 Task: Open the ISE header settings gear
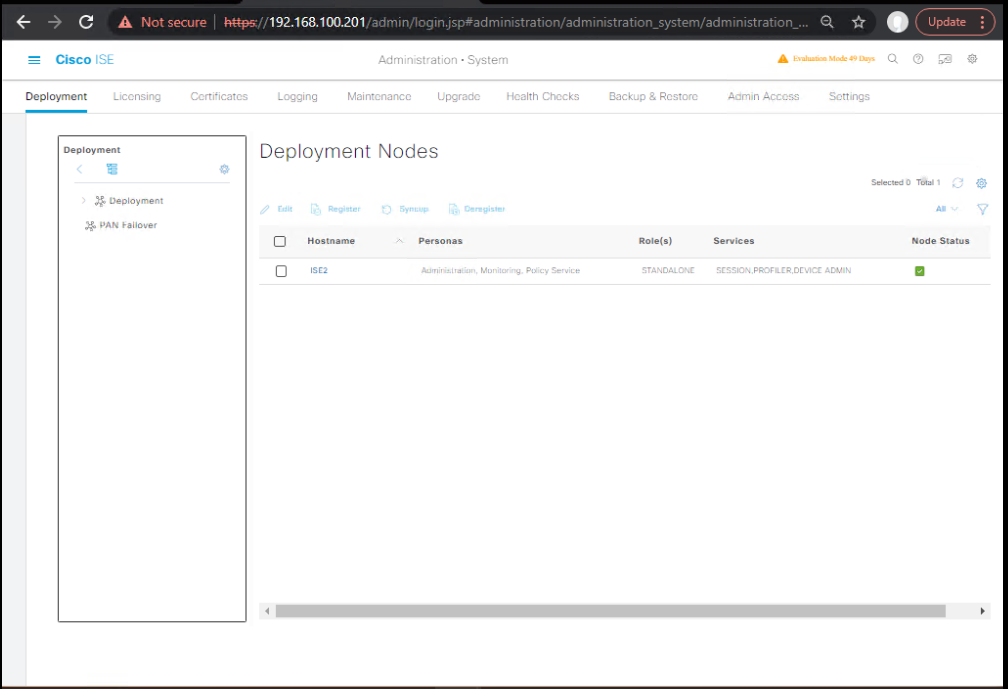point(973,59)
